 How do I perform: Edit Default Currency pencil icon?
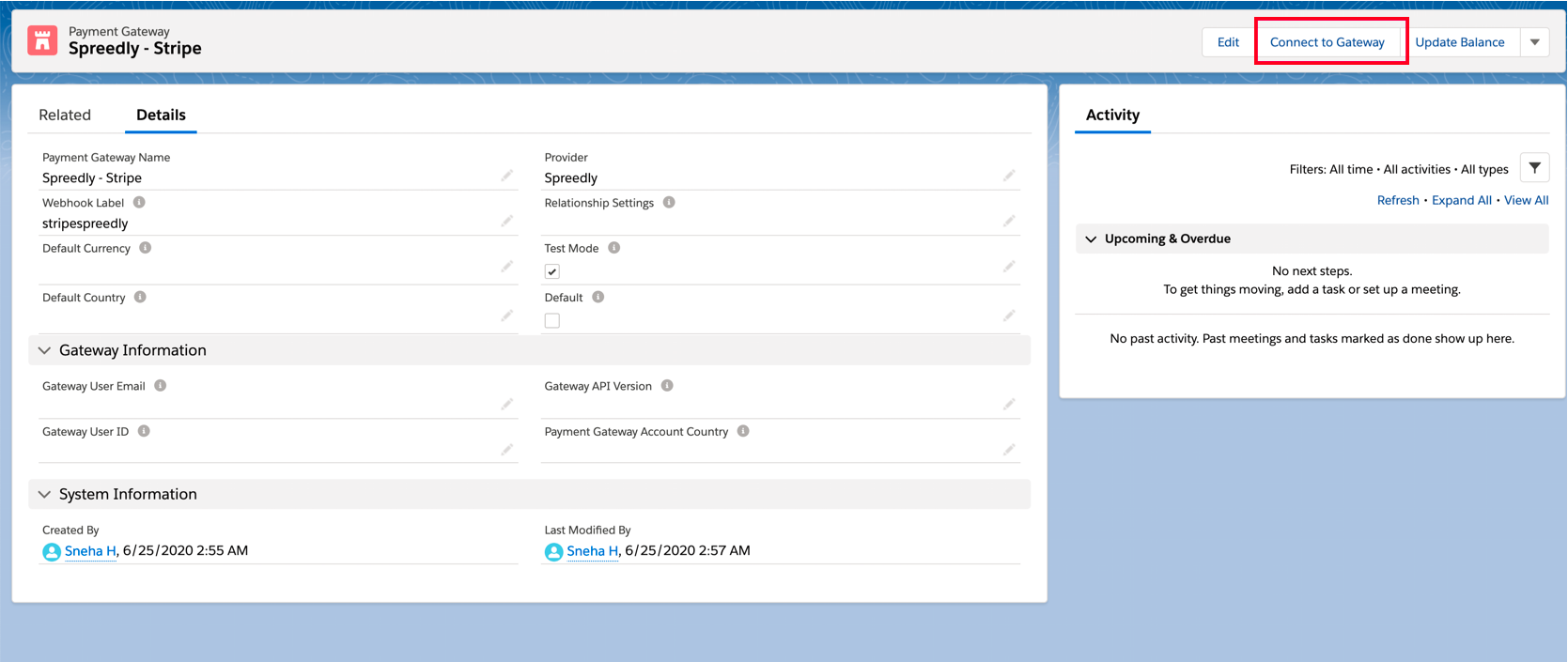506,267
